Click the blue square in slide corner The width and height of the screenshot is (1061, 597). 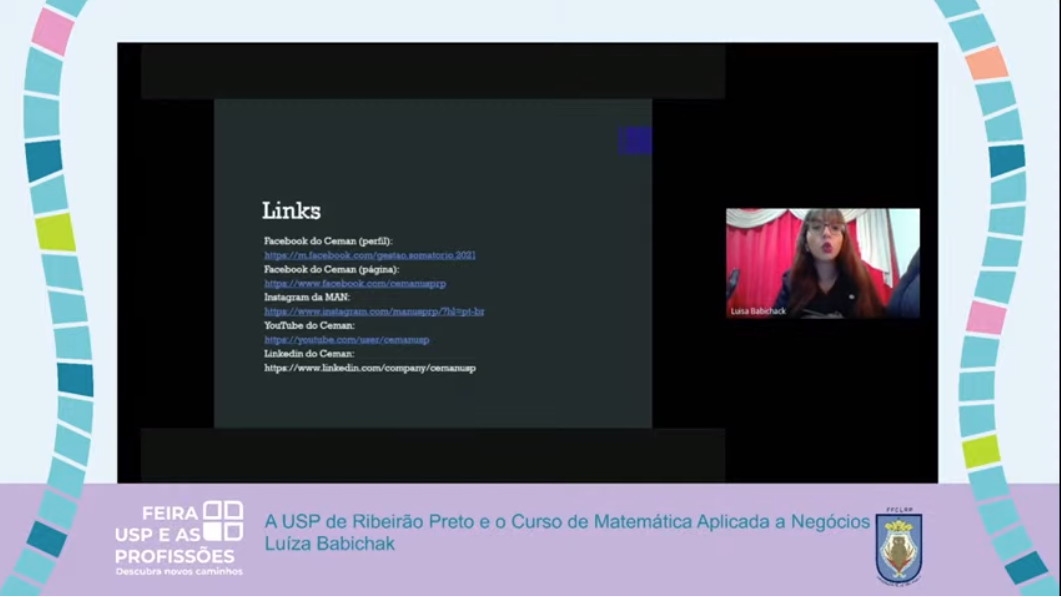click(635, 141)
